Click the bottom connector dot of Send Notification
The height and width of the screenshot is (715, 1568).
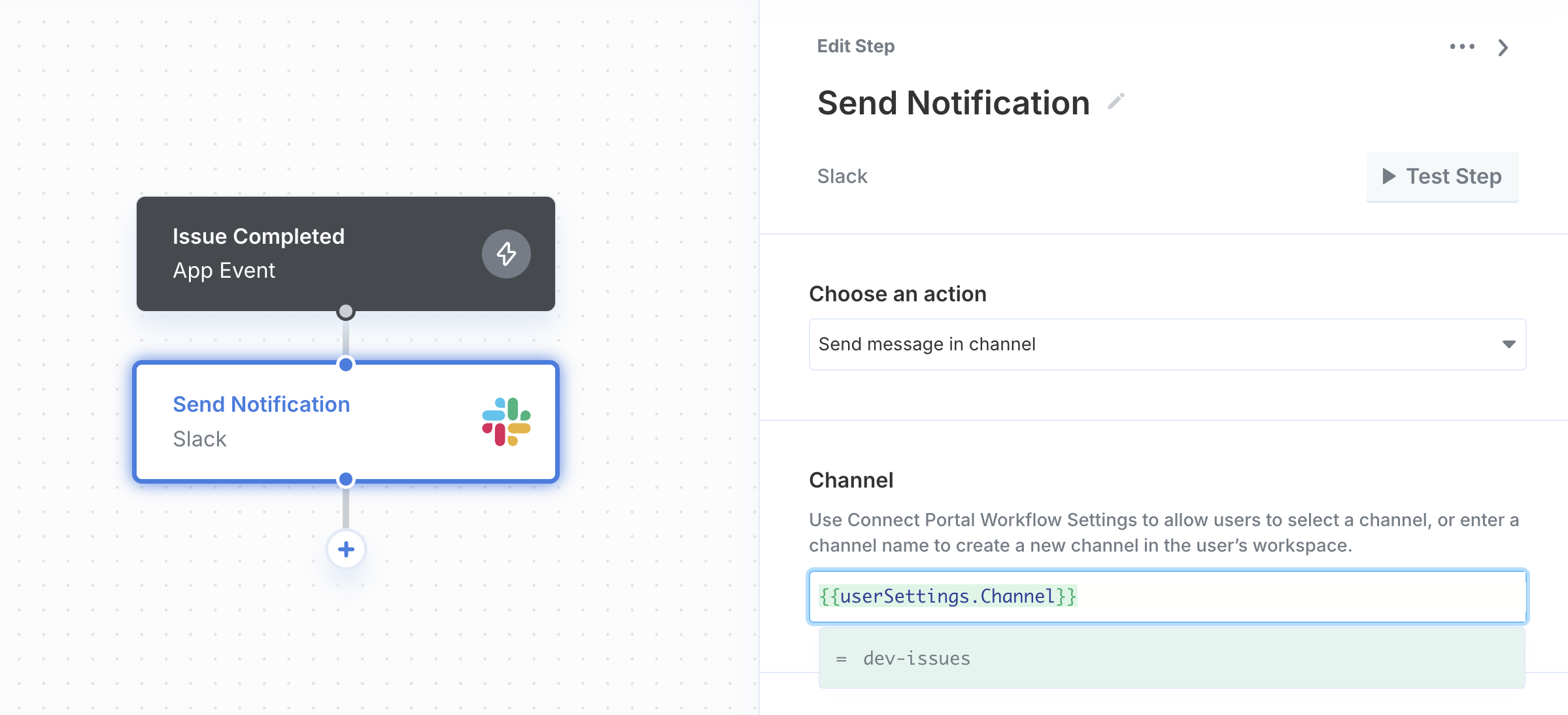[346, 480]
